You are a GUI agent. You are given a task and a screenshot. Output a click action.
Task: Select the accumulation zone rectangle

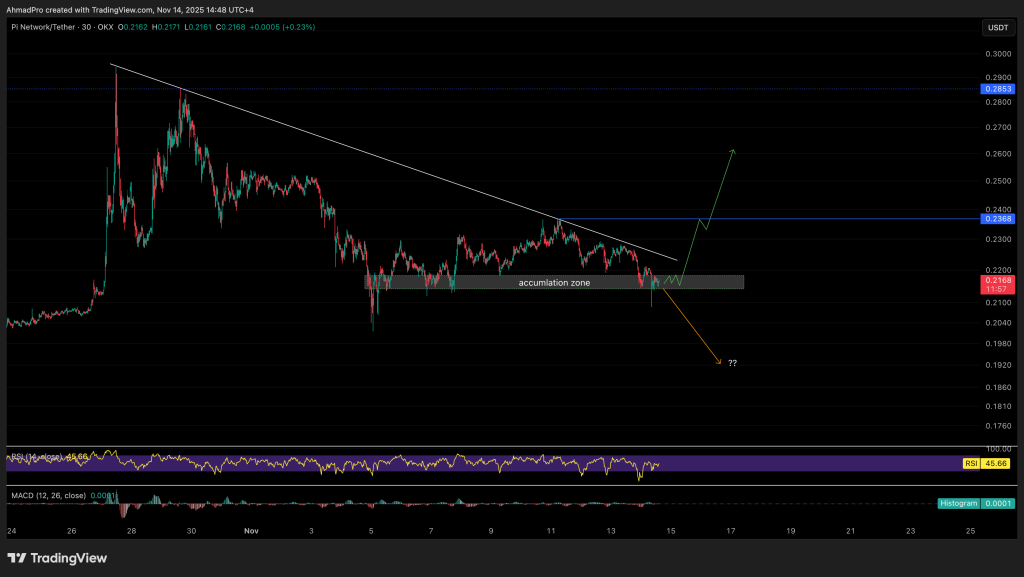pos(554,283)
